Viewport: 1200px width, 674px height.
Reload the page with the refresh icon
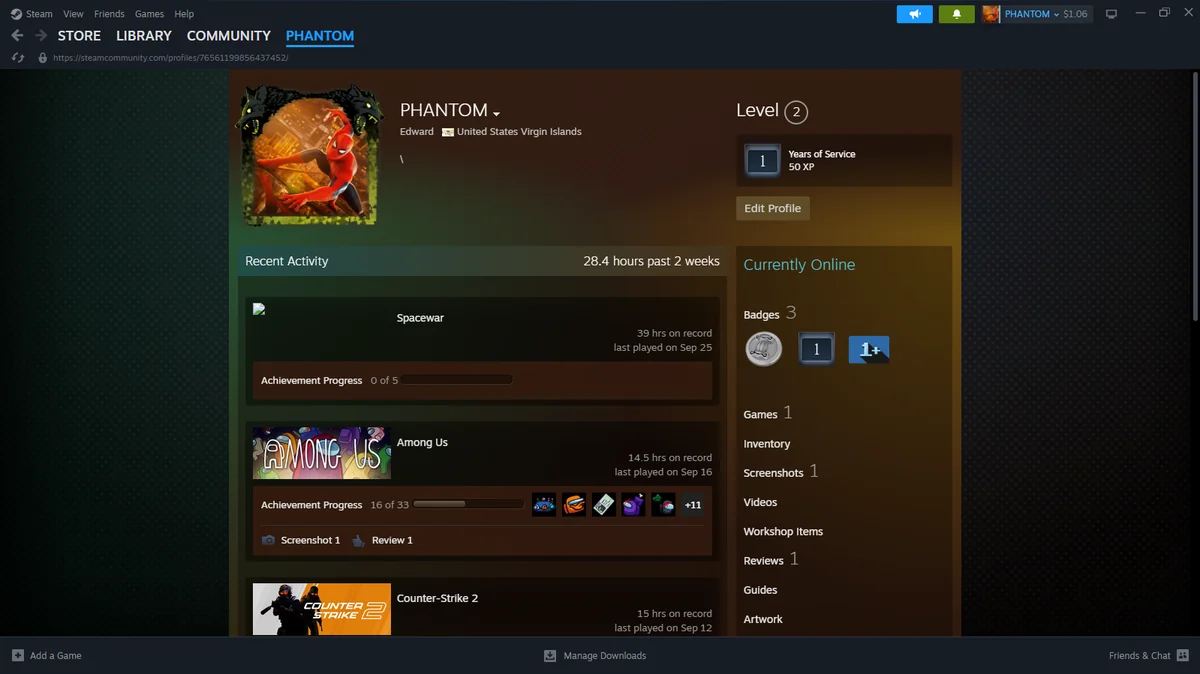(17, 57)
